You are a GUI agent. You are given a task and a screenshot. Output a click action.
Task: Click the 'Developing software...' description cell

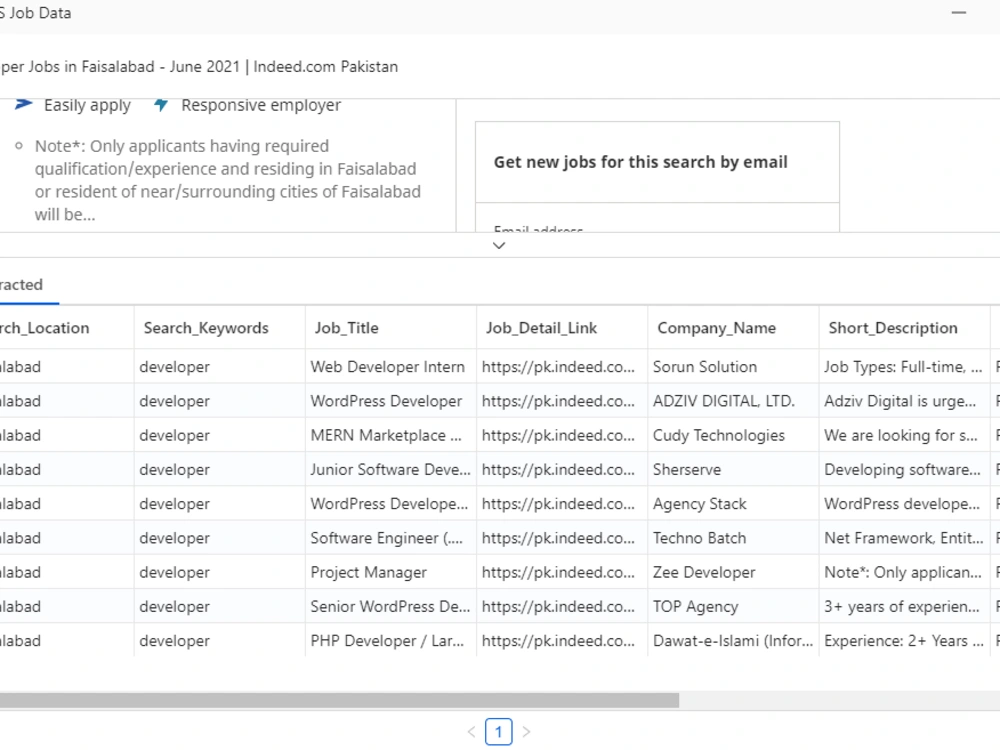tap(904, 470)
